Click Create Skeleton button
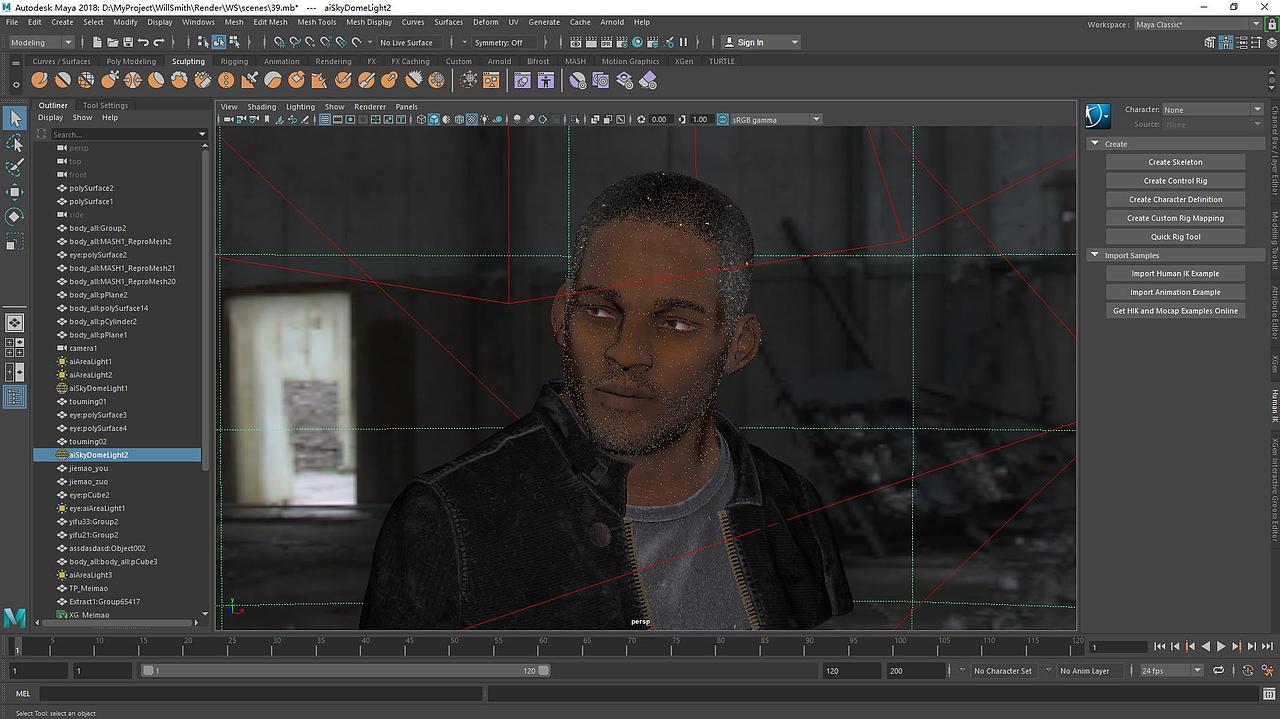This screenshot has width=1280, height=719. [x=1175, y=162]
